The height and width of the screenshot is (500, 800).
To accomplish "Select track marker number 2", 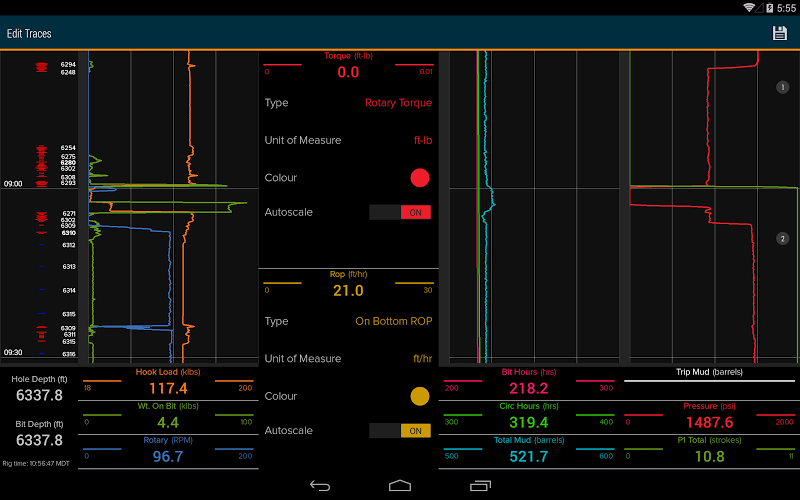I will pos(782,238).
